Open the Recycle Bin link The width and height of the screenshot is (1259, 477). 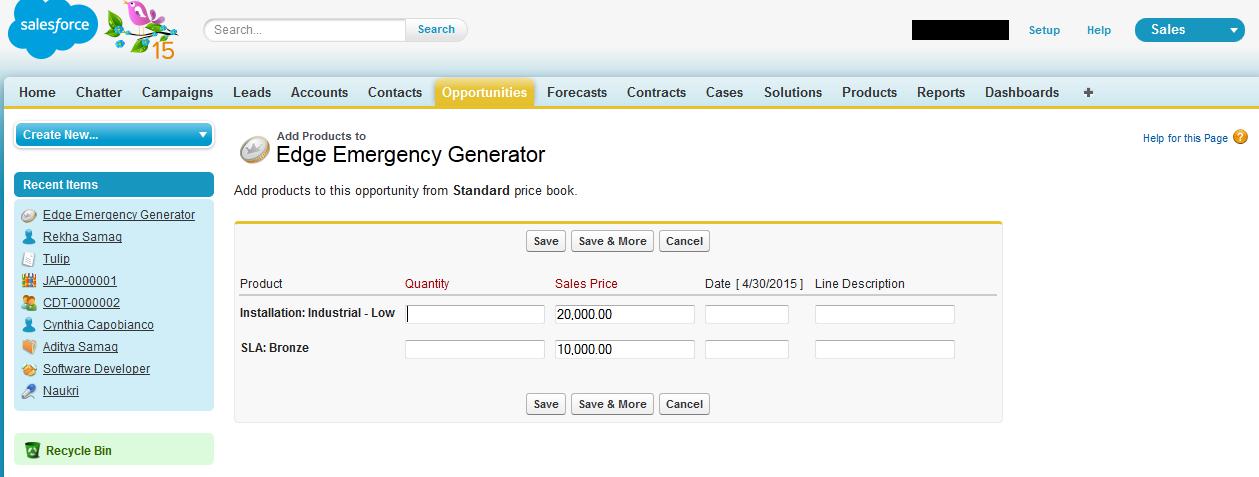click(x=79, y=451)
